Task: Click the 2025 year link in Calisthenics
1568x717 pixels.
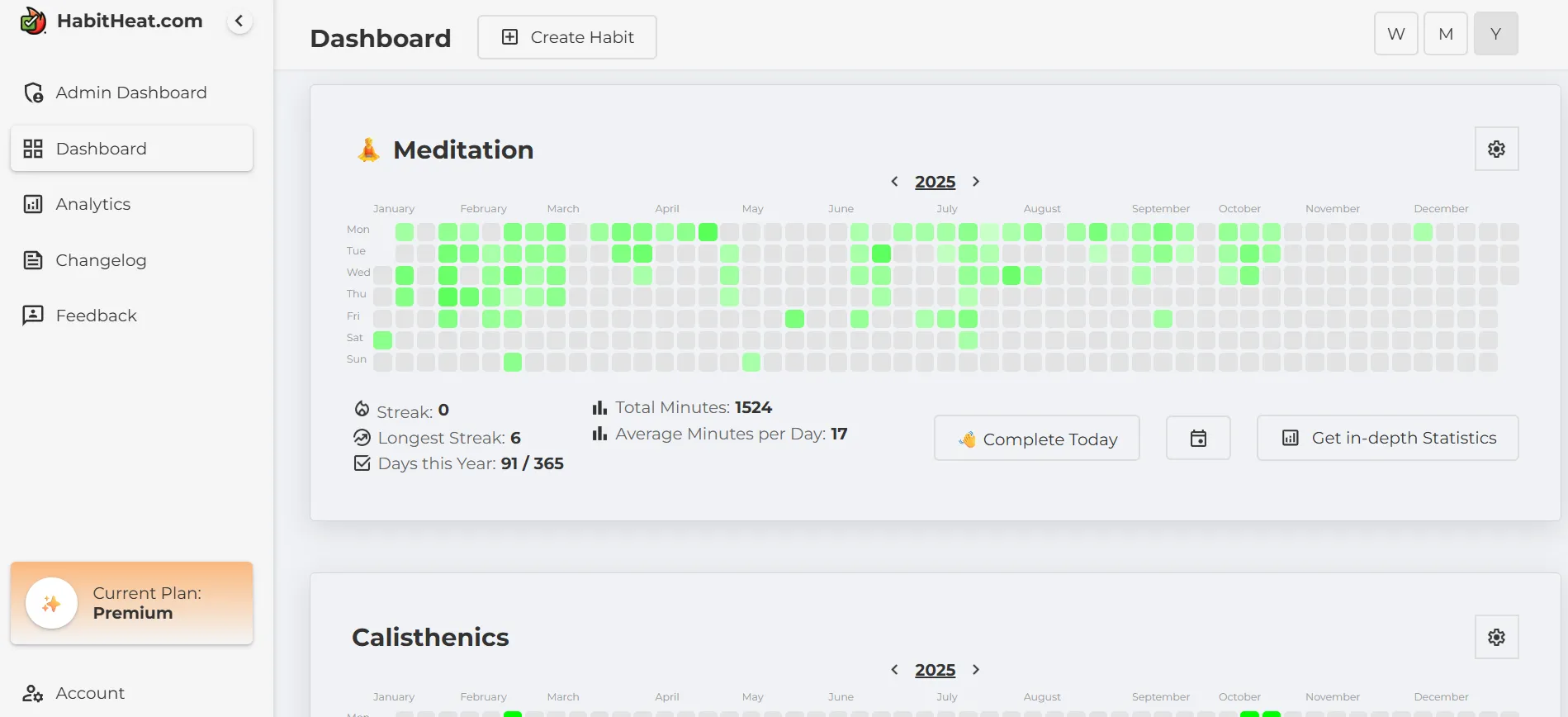Action: point(935,670)
